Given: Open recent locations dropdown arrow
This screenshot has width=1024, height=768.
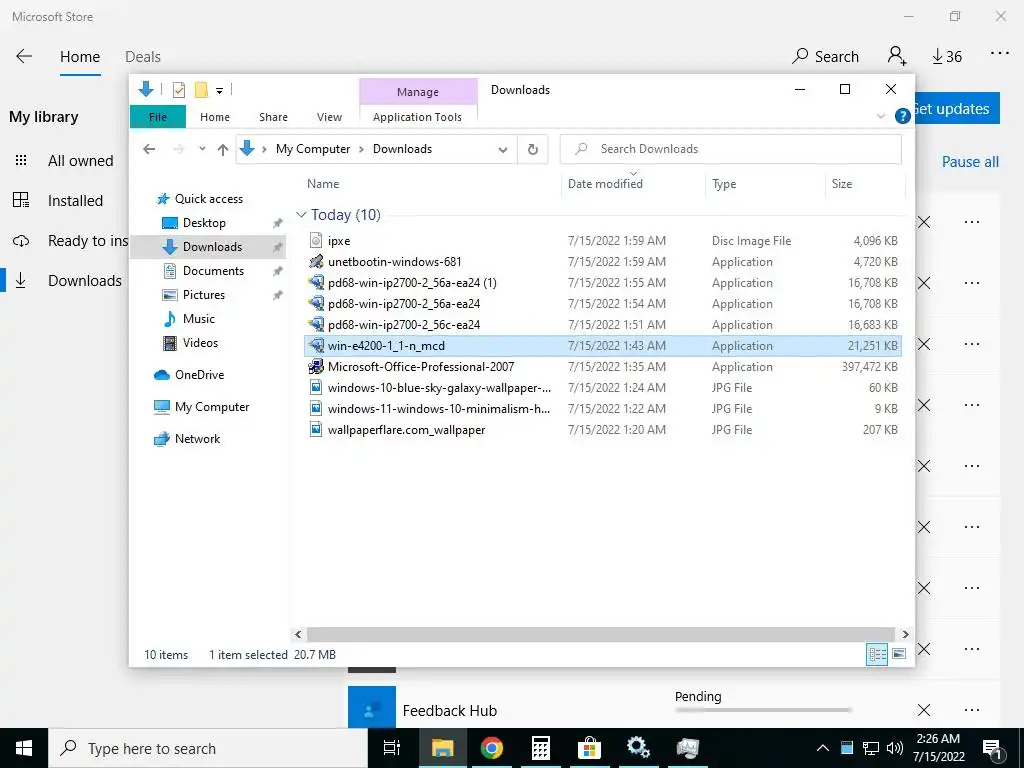Looking at the screenshot, I should [202, 149].
